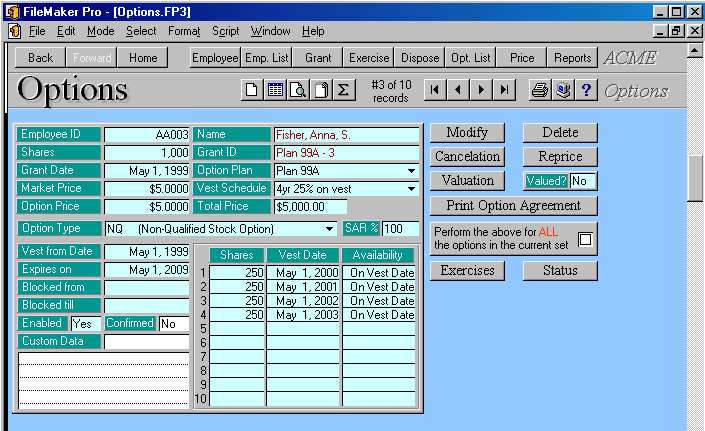Click the blue book icon beside printer
The width and height of the screenshot is (705, 431).
pos(563,90)
